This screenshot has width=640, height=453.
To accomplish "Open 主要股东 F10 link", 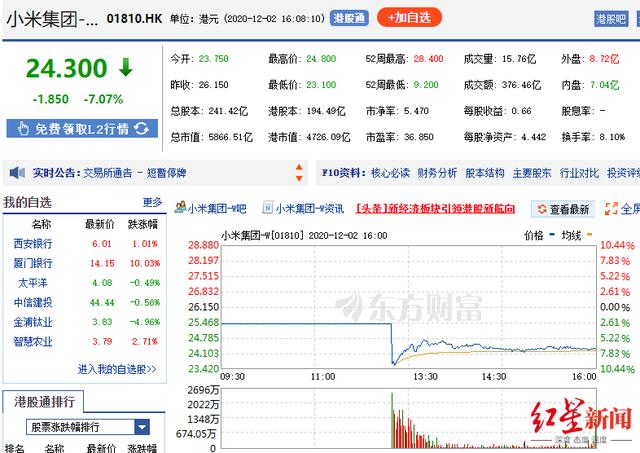I will (x=532, y=173).
